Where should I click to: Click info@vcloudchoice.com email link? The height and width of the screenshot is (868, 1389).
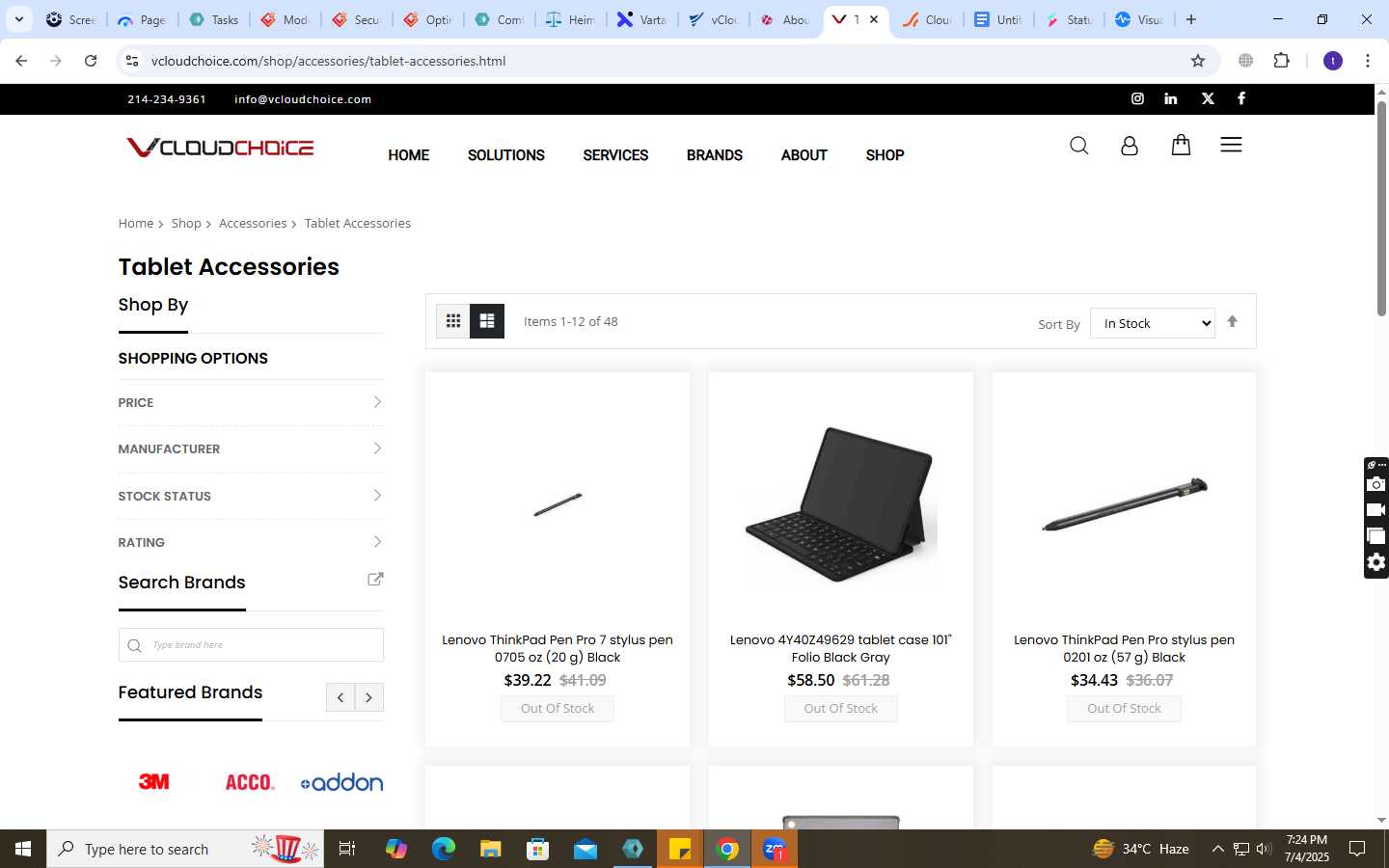click(303, 99)
